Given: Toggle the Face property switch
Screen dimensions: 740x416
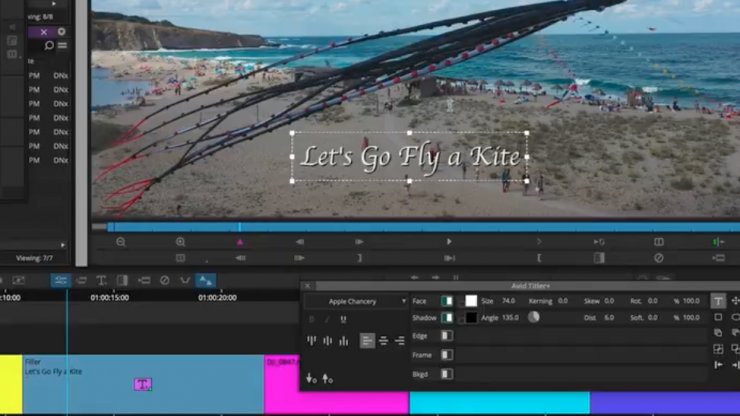Looking at the screenshot, I should pos(447,301).
